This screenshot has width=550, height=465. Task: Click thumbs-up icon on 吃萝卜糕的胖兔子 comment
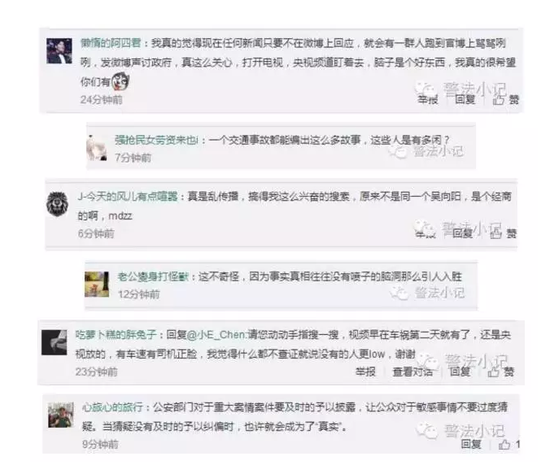[x=493, y=372]
